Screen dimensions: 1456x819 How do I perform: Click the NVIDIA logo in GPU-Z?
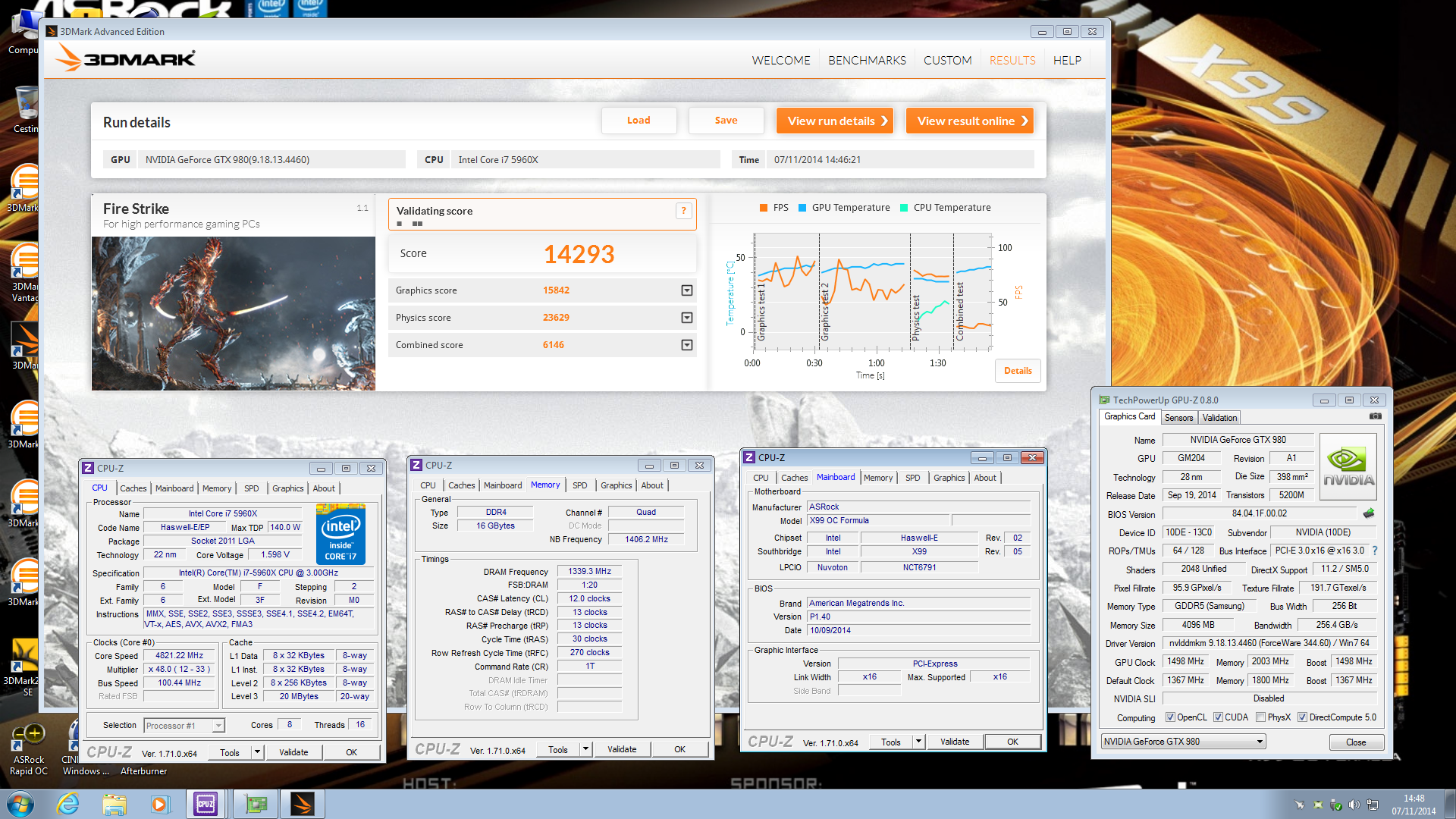[1348, 466]
